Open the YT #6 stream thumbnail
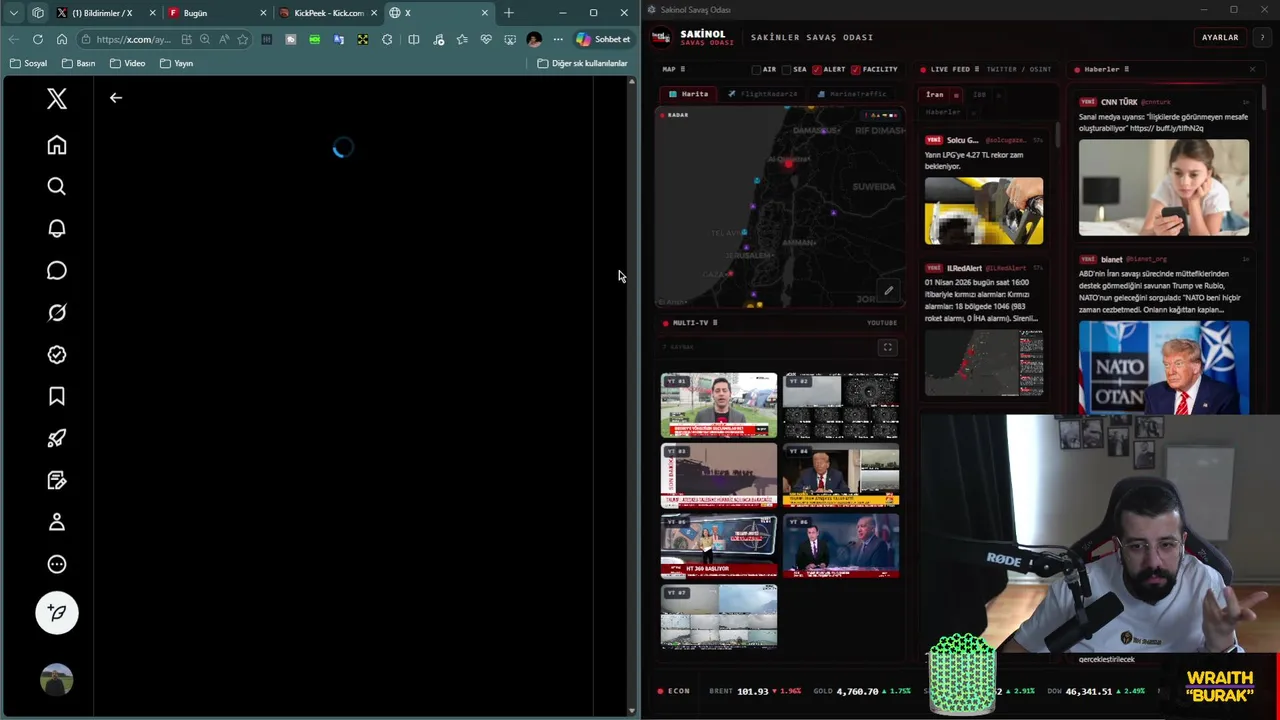Viewport: 1280px width, 720px height. click(841, 546)
